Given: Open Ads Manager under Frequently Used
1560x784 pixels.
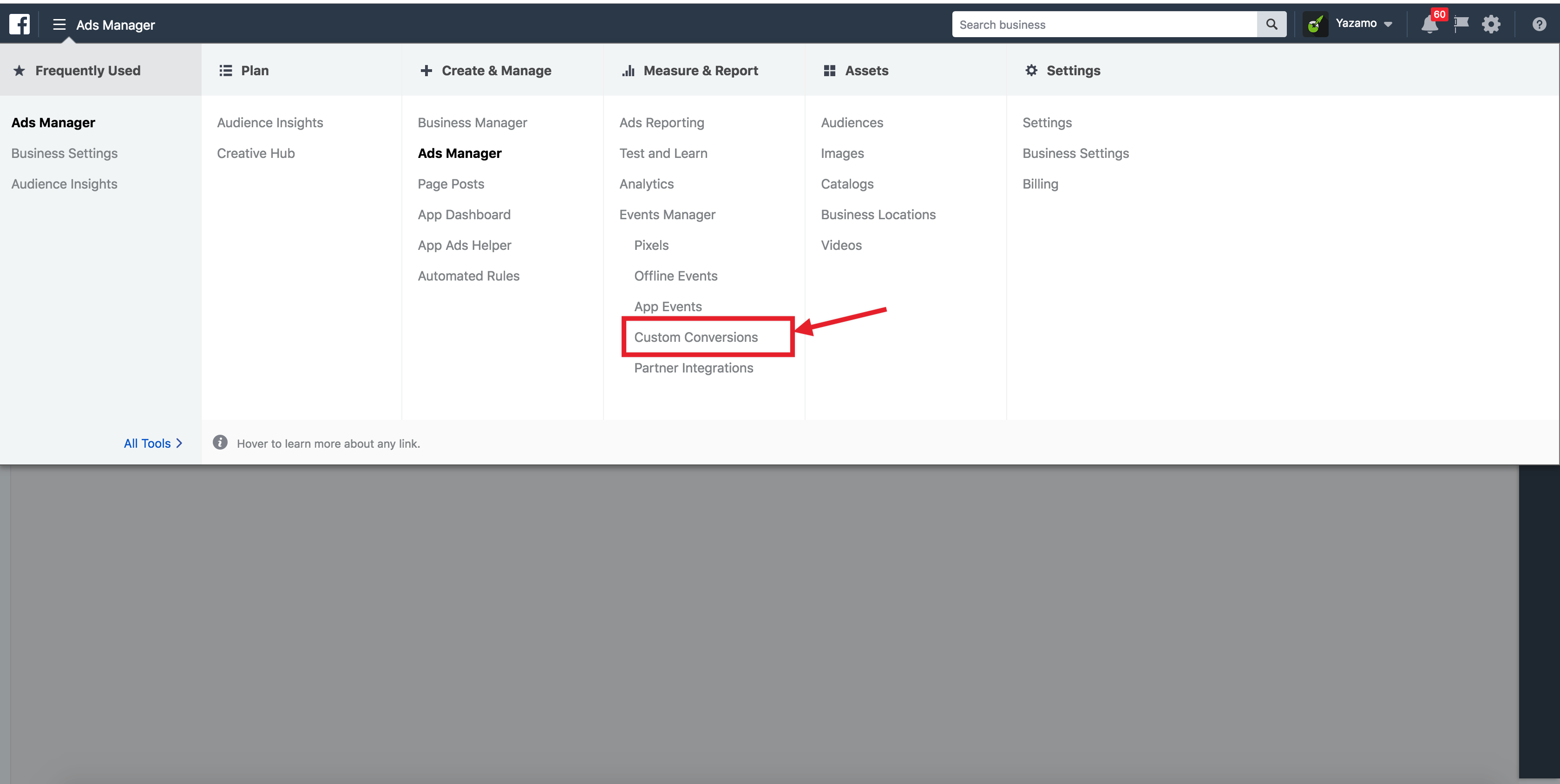Looking at the screenshot, I should (53, 122).
